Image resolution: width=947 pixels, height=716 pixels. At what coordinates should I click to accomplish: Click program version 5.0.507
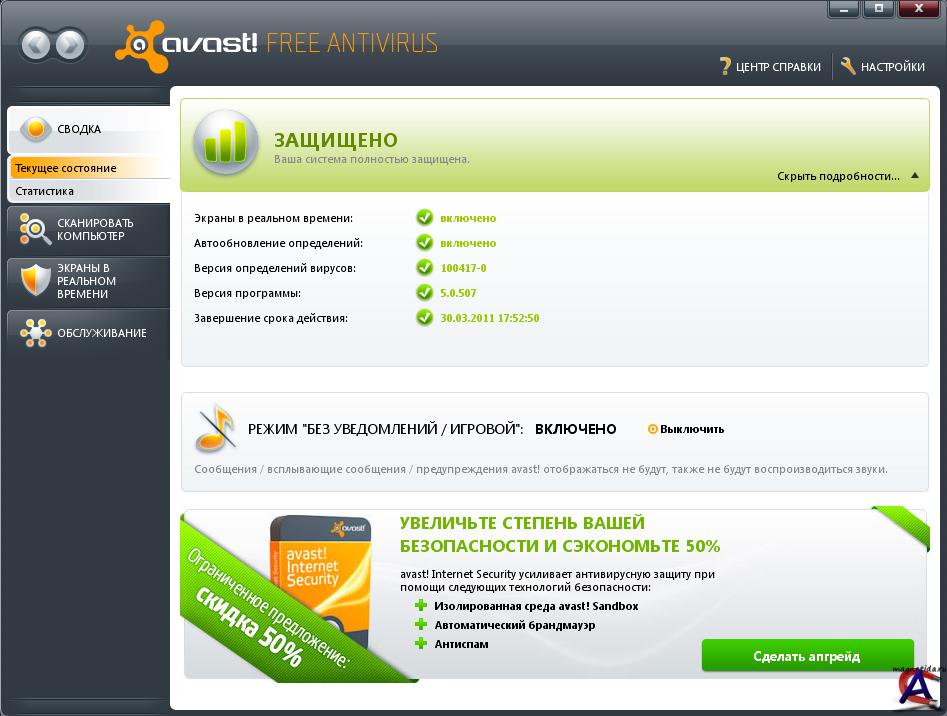(458, 293)
